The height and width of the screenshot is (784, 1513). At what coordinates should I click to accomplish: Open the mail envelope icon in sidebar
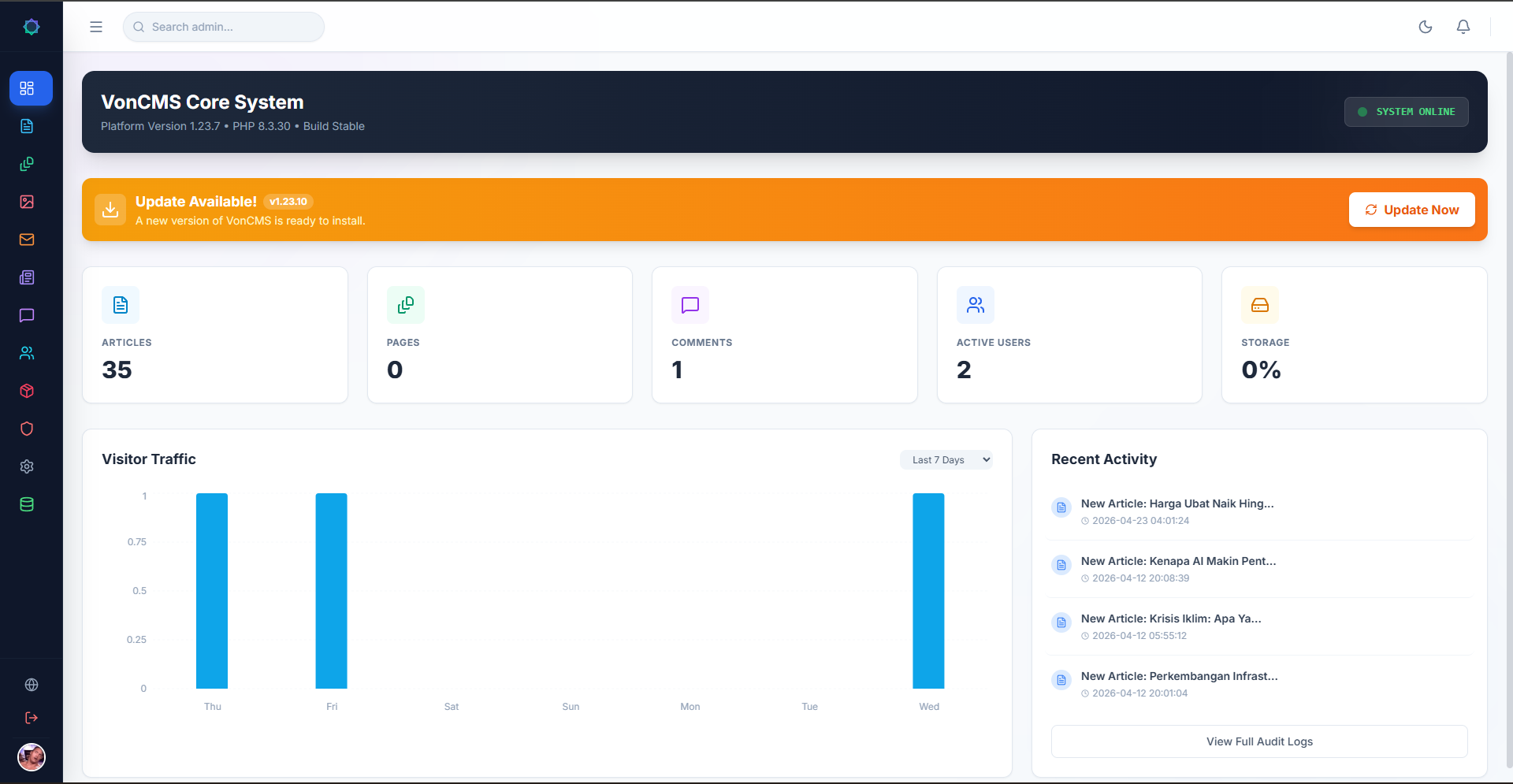[x=27, y=240]
